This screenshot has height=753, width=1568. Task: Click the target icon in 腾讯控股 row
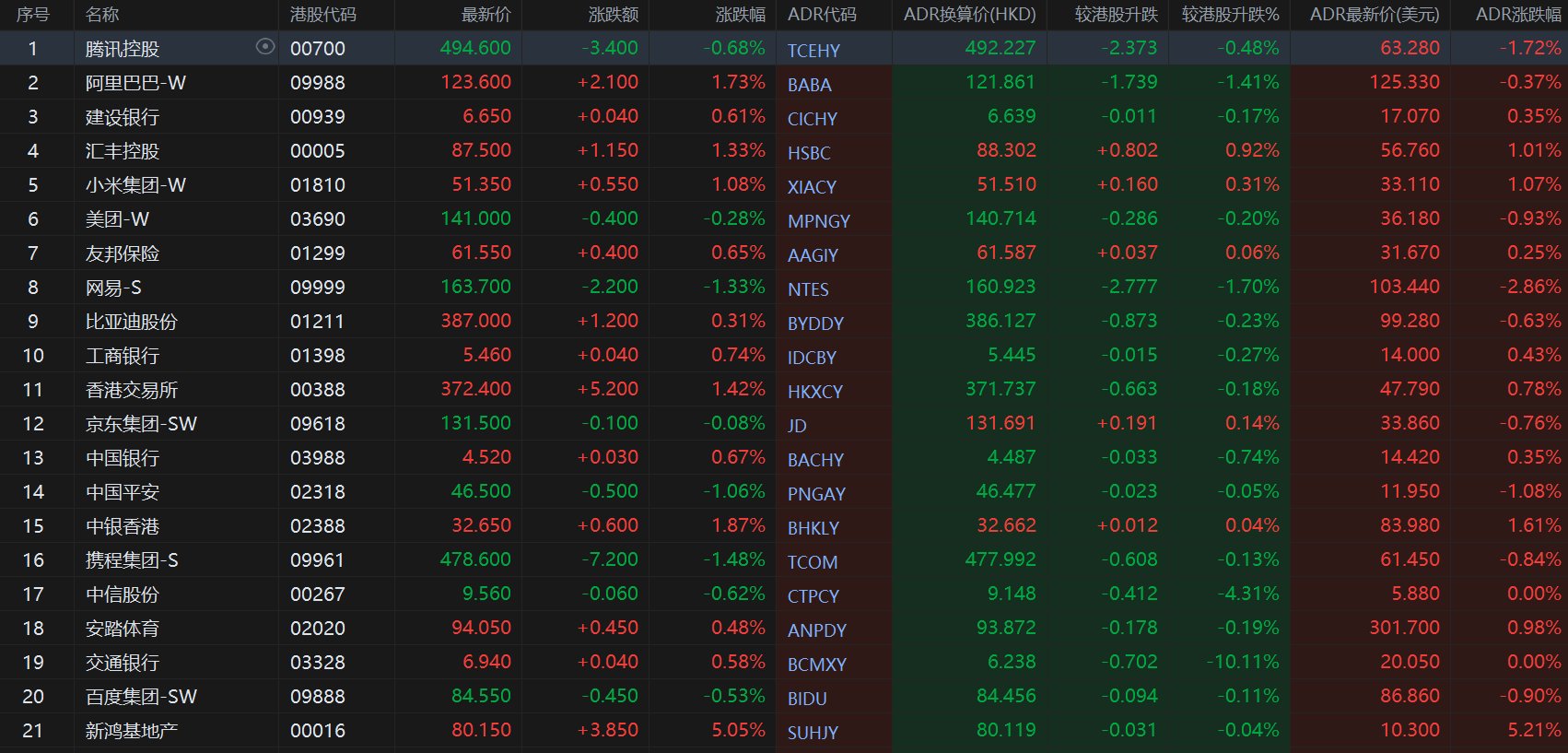(x=265, y=47)
